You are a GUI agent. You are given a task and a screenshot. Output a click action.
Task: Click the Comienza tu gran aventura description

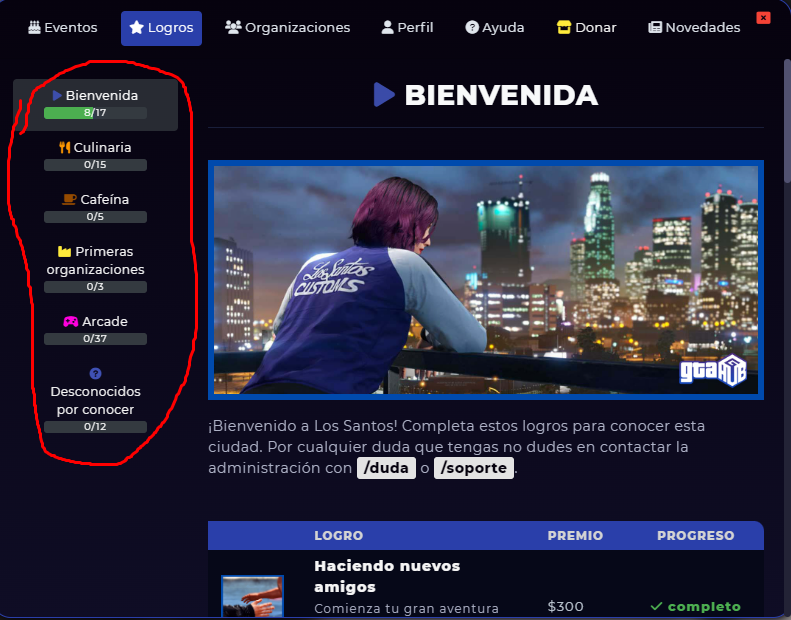[406, 608]
